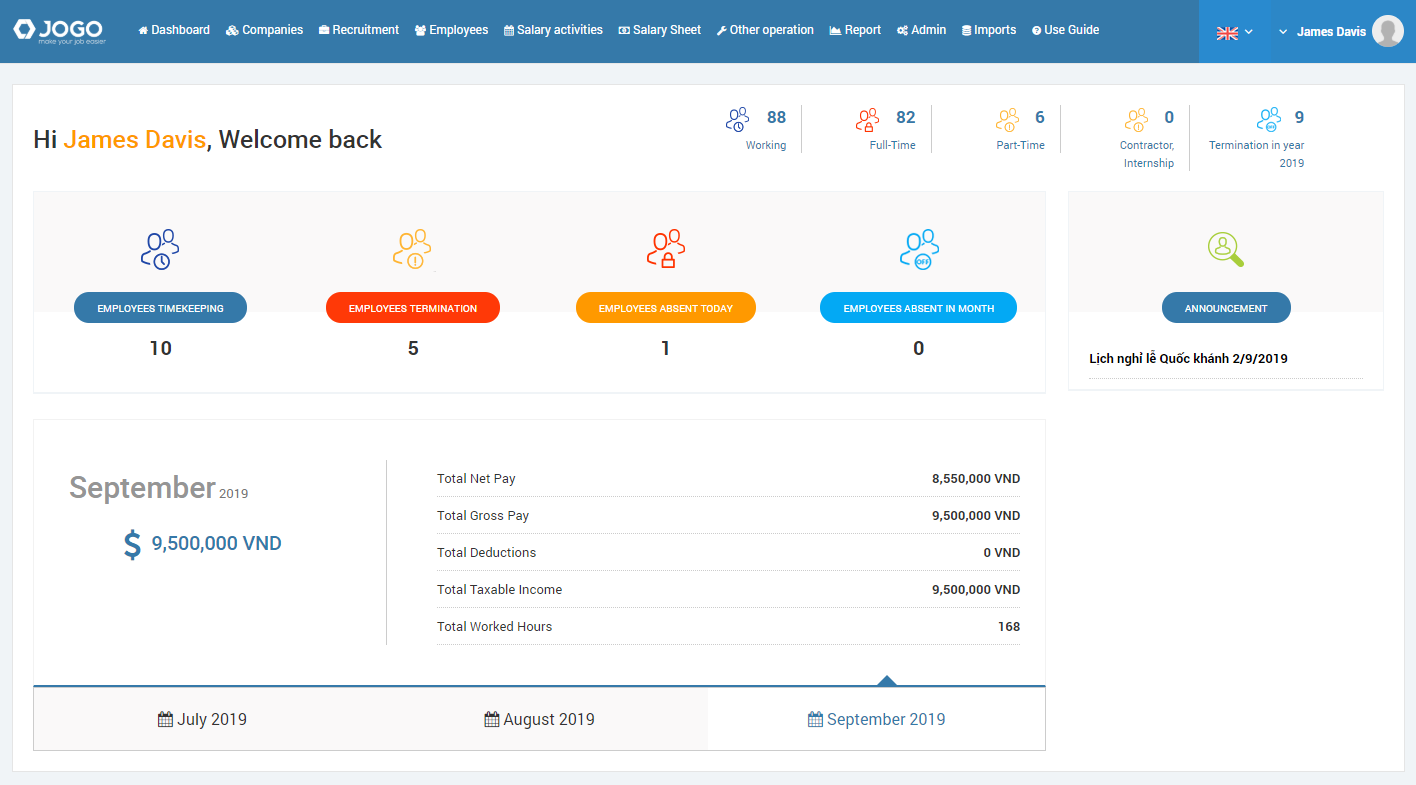Open the Recruitment menu item
1416x785 pixels.
pyautogui.click(x=359, y=30)
